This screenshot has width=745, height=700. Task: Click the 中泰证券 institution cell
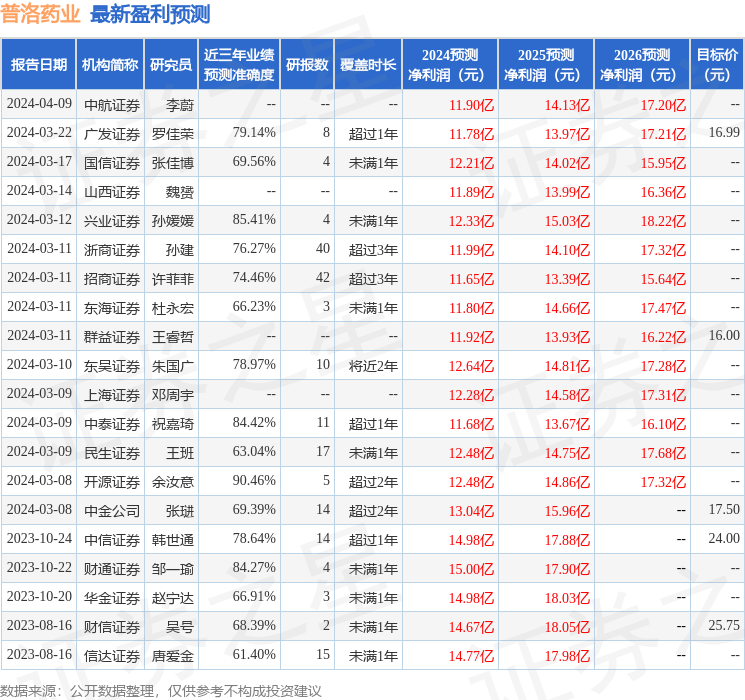112,424
